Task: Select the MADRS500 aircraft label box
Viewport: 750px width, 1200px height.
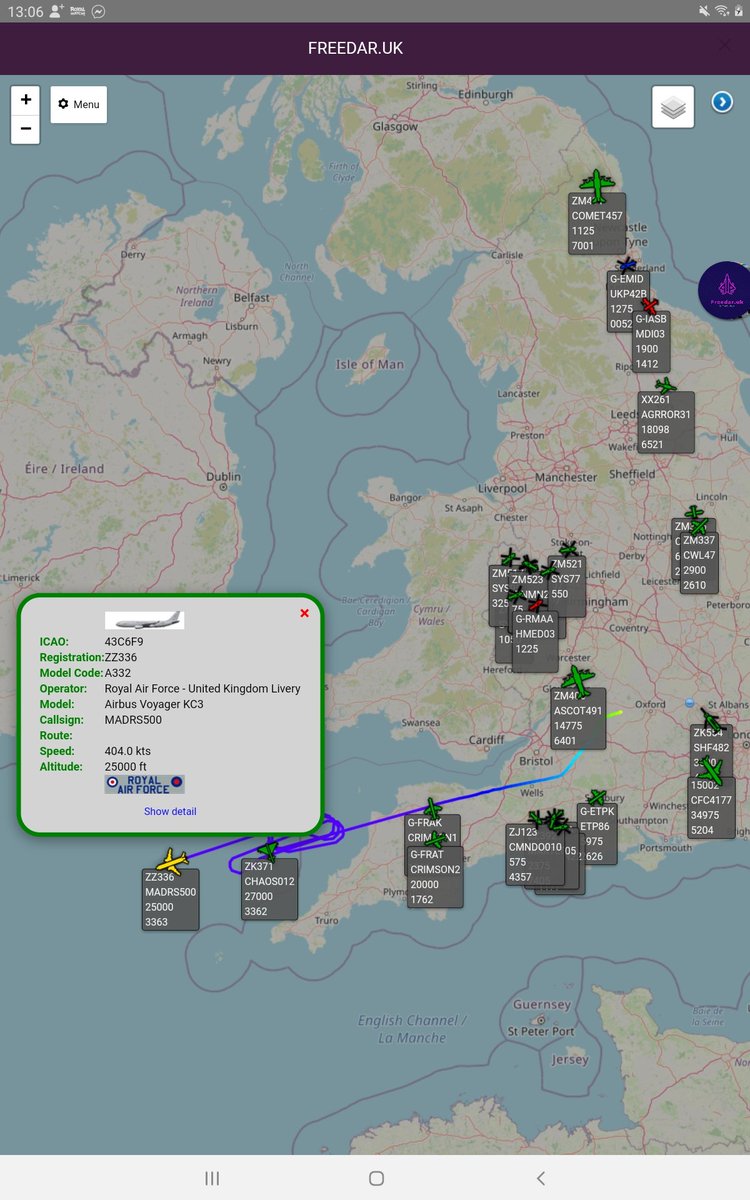Action: 171,900
